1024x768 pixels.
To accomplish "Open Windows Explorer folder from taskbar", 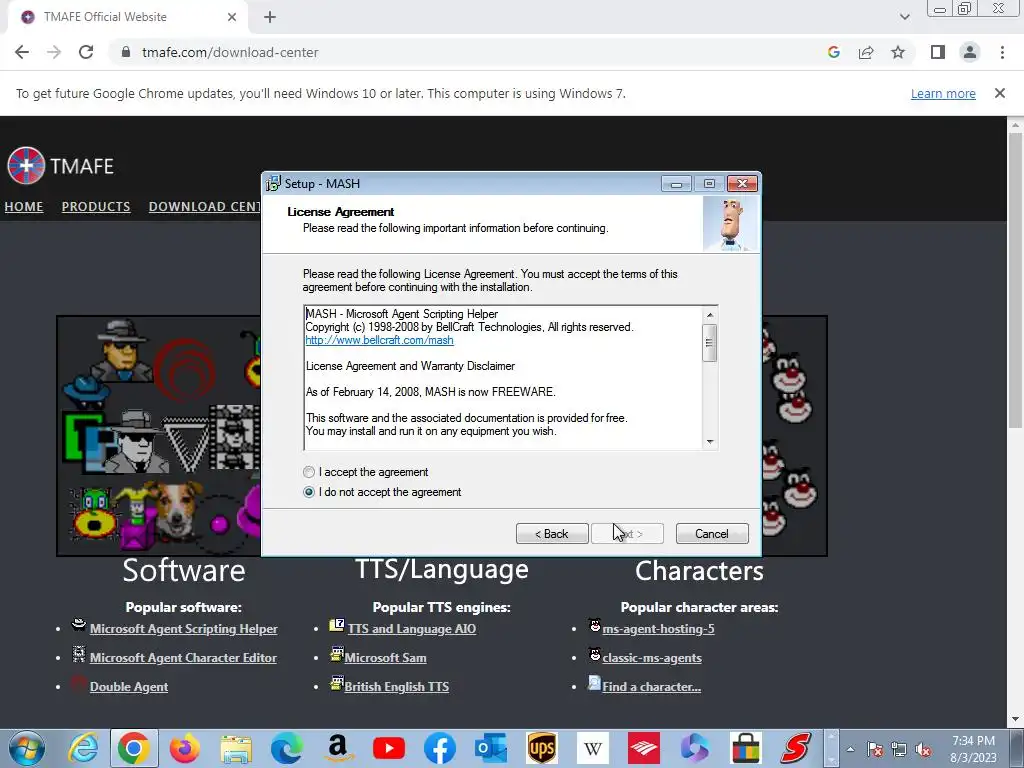I will 236,748.
